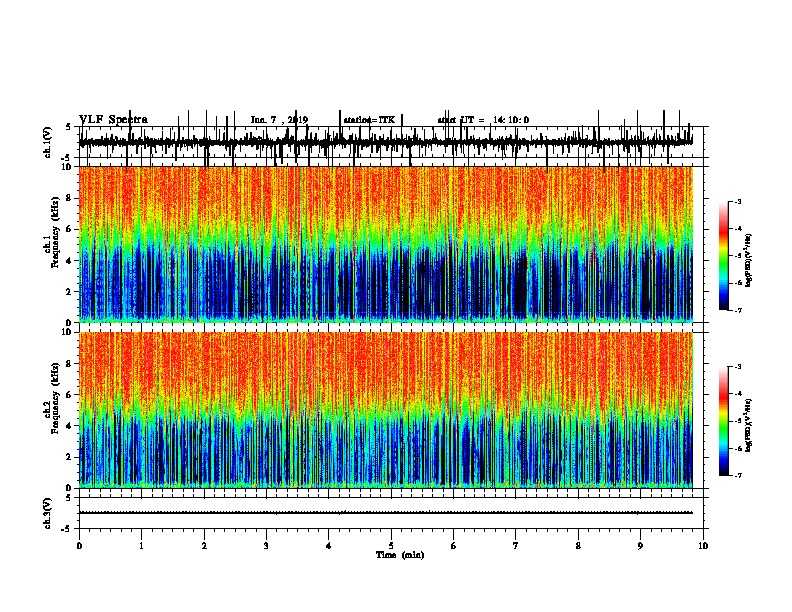Image resolution: width=792 pixels, height=612 pixels.
Task: Click the time axis tick label '5'
Action: coord(391,546)
